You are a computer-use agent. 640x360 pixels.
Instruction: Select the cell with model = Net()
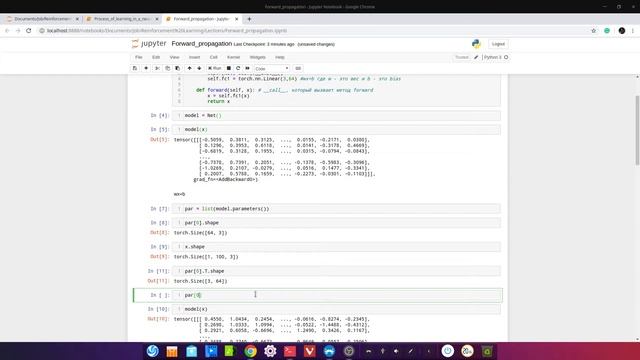pos(337,116)
